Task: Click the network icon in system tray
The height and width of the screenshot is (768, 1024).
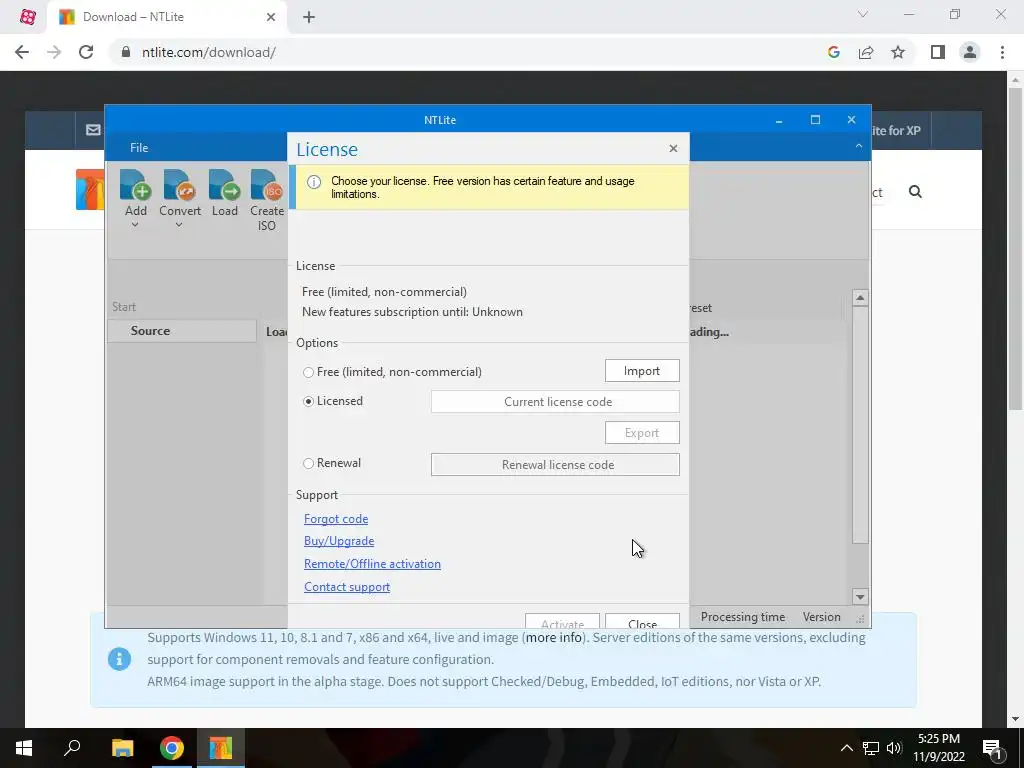Action: point(871,748)
